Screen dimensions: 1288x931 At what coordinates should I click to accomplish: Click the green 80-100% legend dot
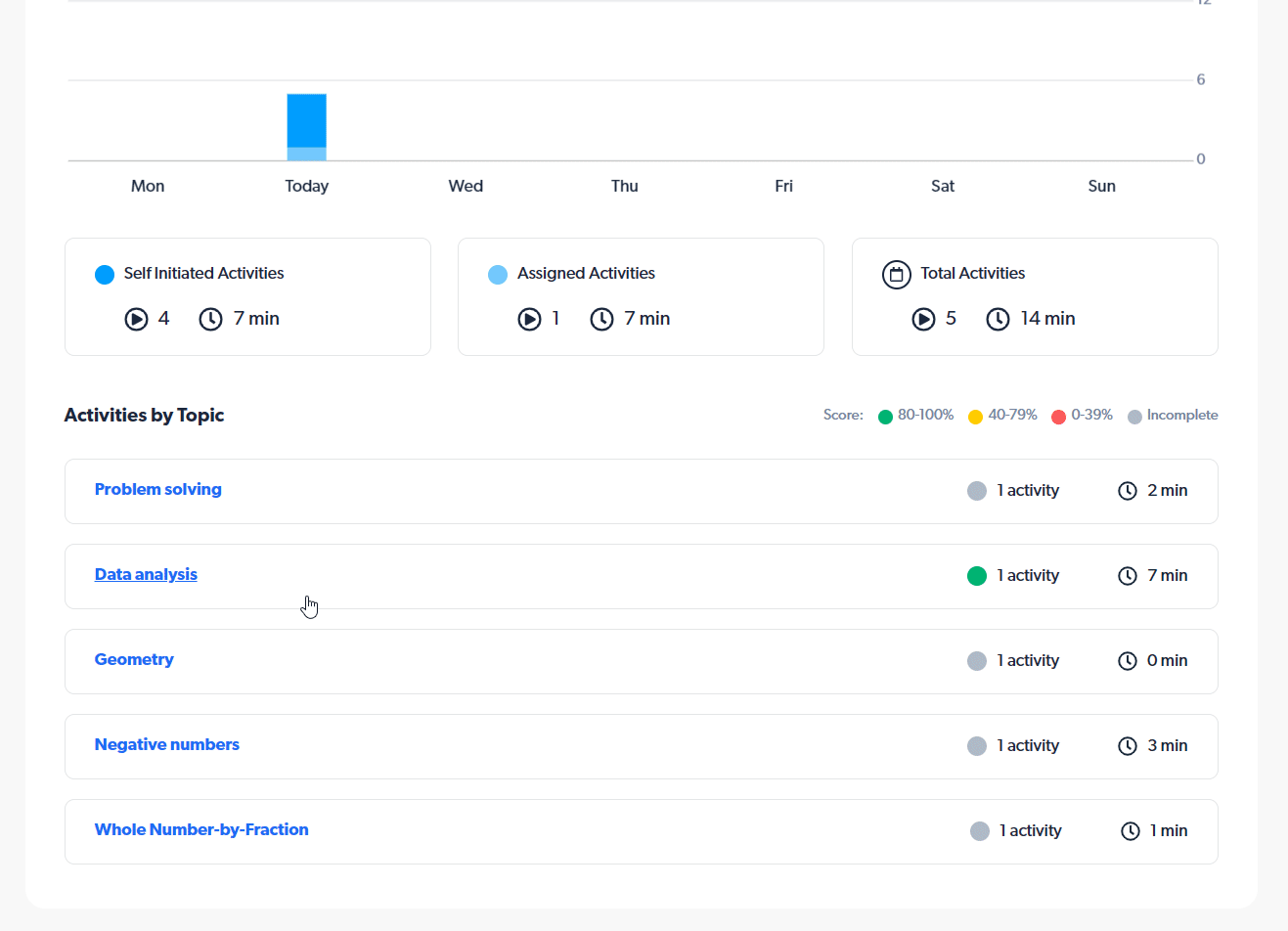click(885, 417)
